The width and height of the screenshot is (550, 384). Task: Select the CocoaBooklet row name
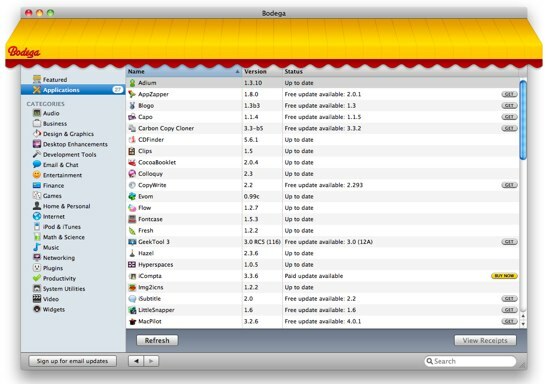pos(157,162)
